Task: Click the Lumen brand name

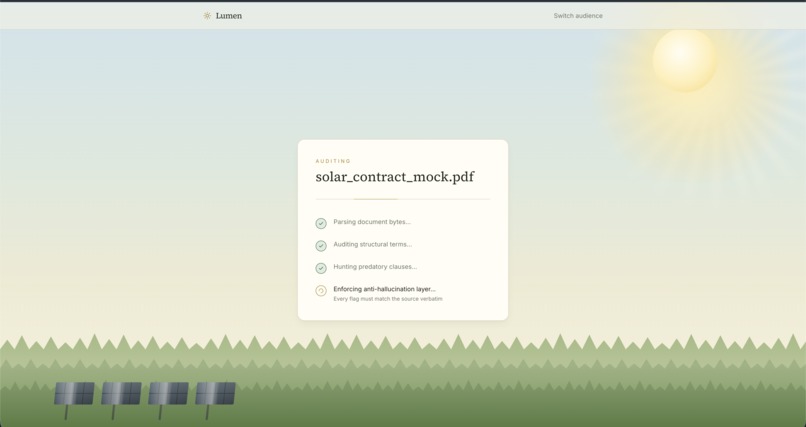Action: 229,16
